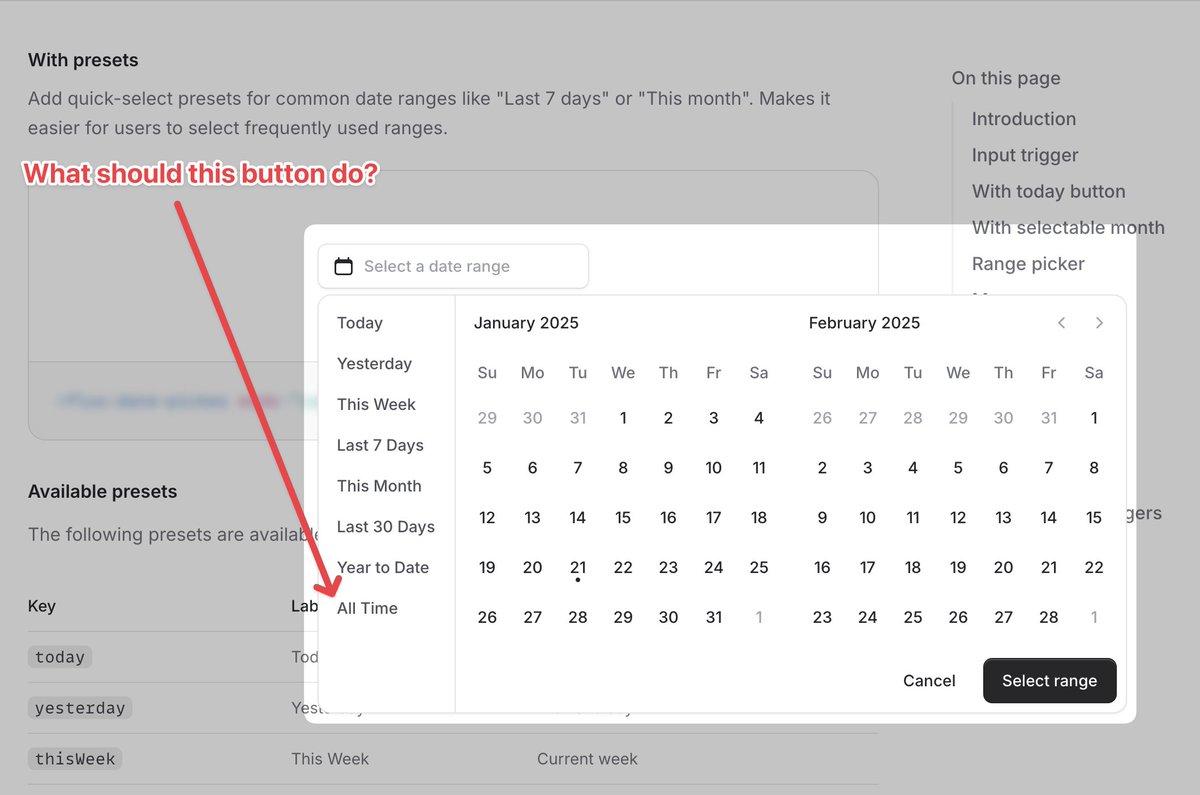The image size is (1200, 795).
Task: Pick the Last 7 Days preset
Action: click(380, 445)
